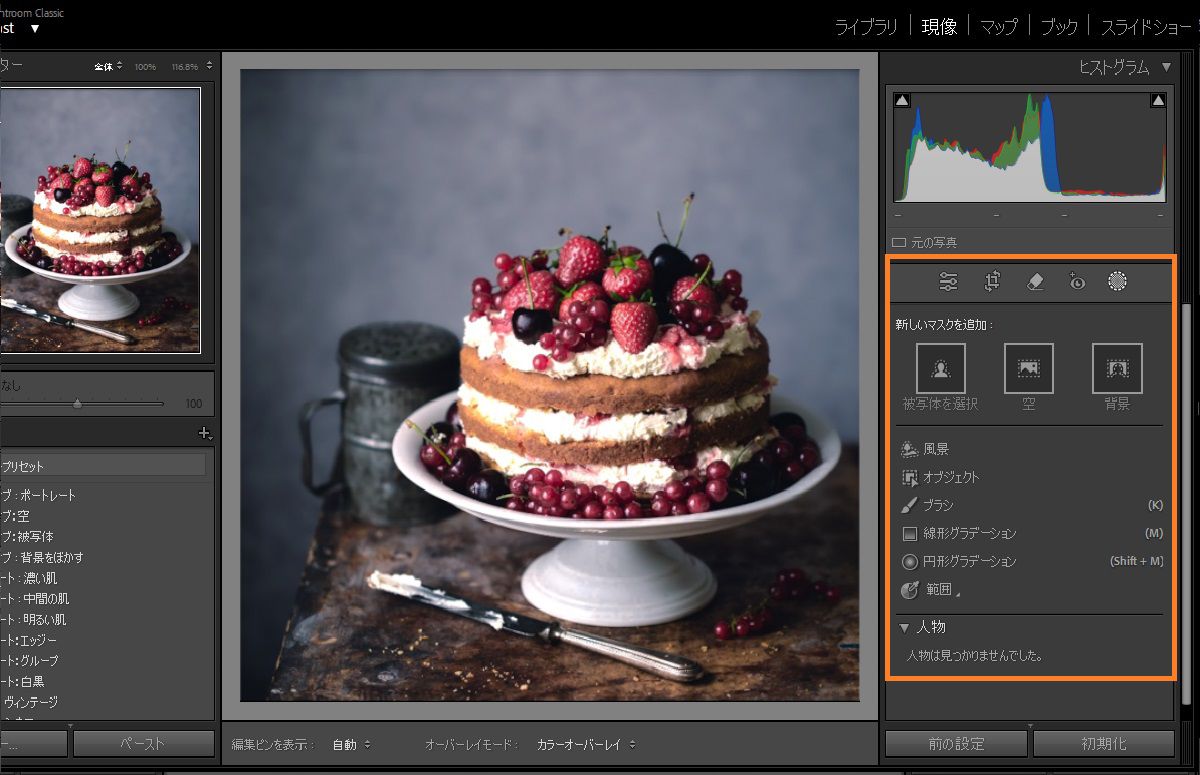Click the ペースト button
The image size is (1200, 775).
point(143,744)
